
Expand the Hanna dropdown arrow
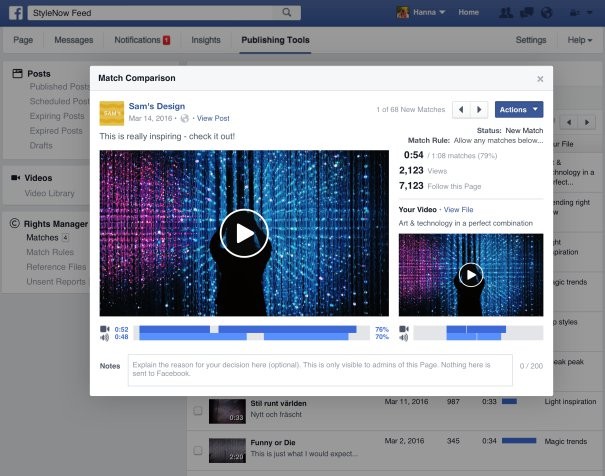[x=442, y=12]
